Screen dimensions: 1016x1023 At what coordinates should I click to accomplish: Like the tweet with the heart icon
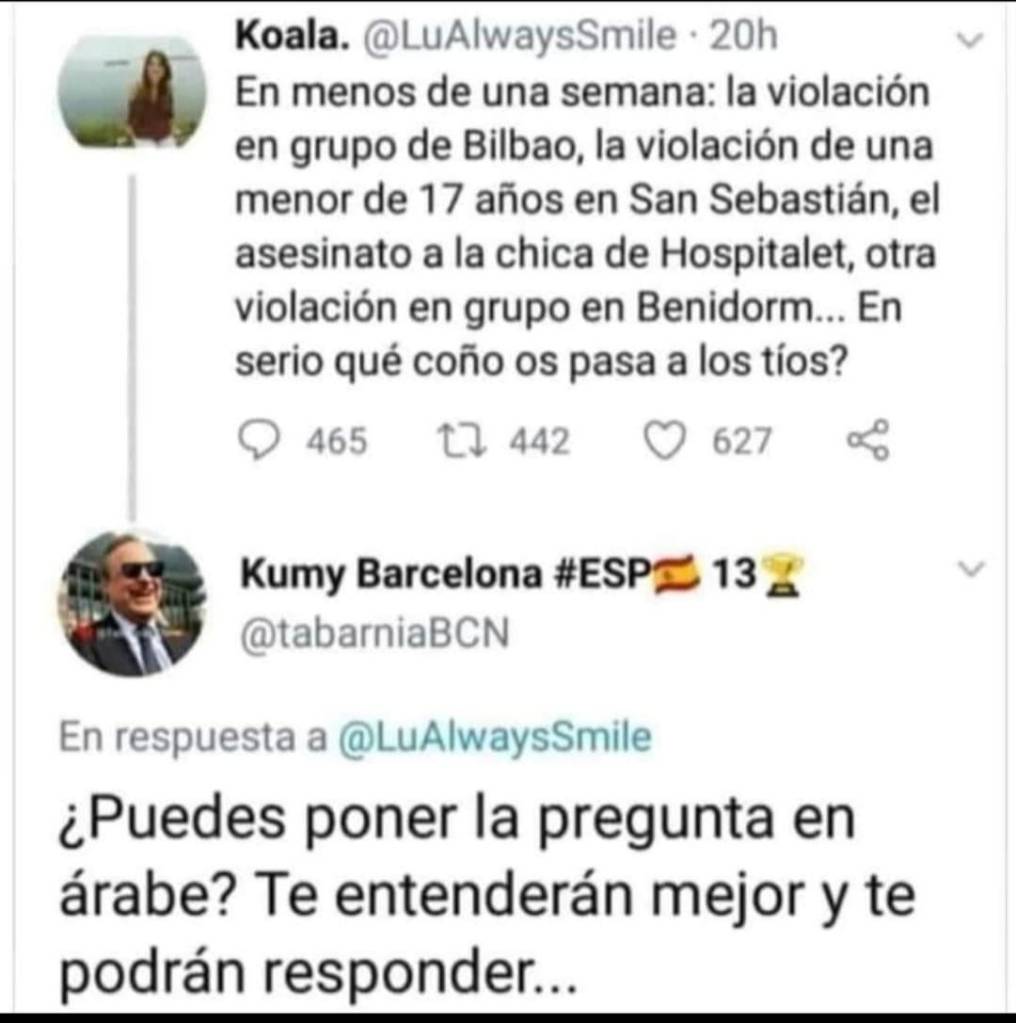point(664,440)
